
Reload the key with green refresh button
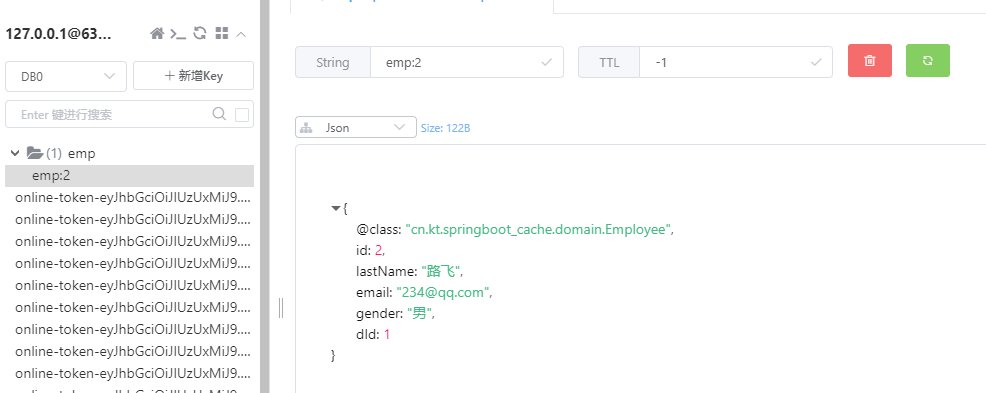click(x=928, y=60)
